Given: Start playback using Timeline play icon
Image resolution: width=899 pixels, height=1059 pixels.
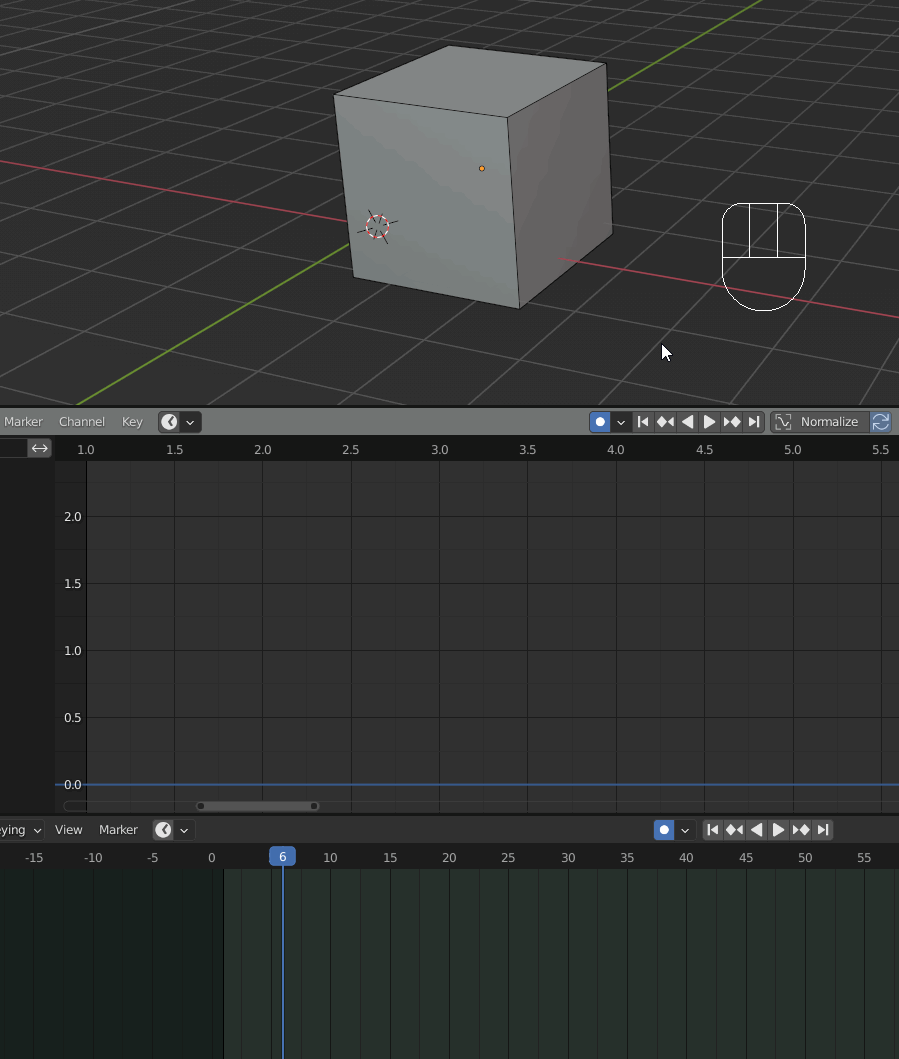Looking at the screenshot, I should [778, 829].
